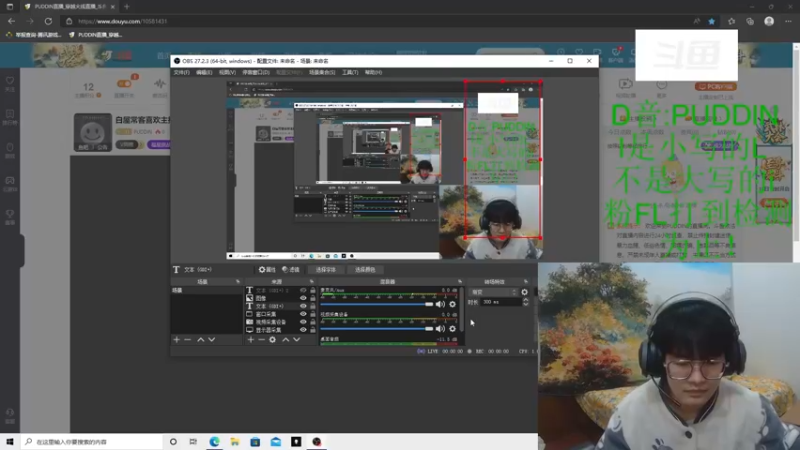Click 选择字体 button

[326, 269]
